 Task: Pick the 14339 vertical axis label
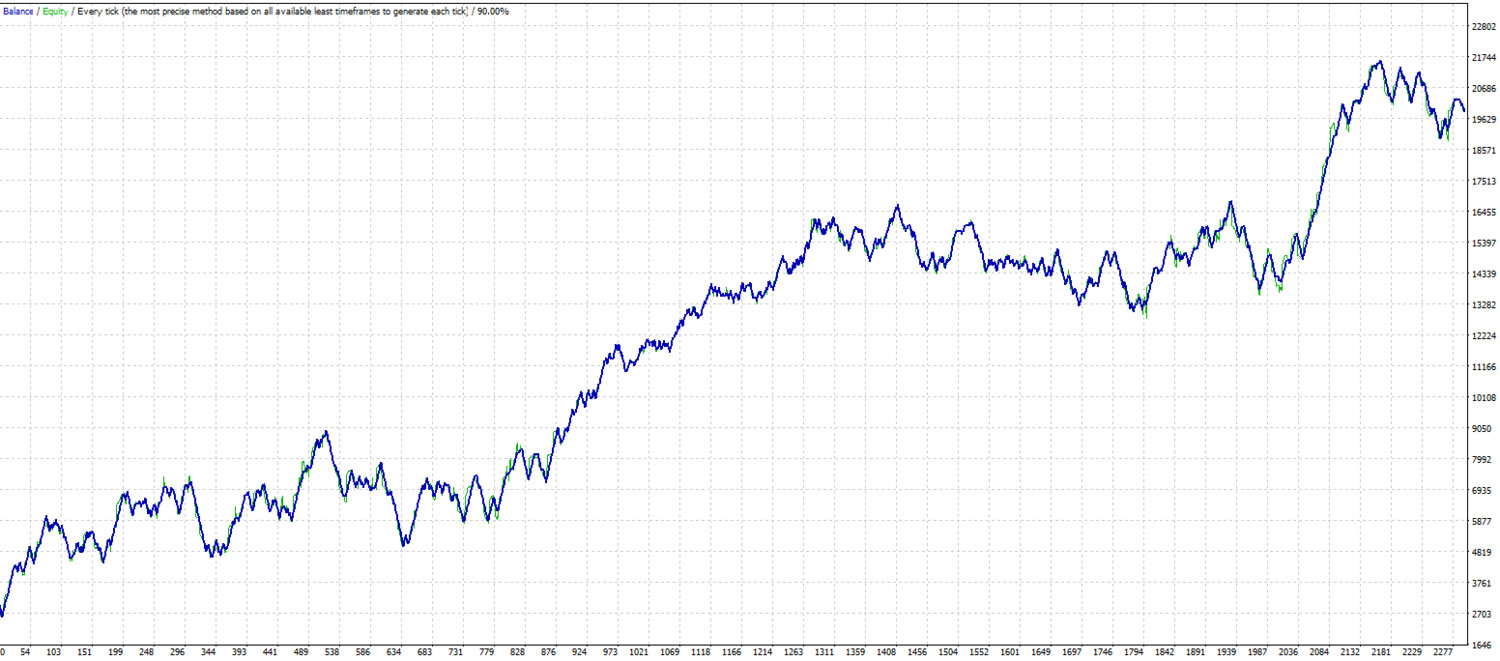pyautogui.click(x=1483, y=275)
